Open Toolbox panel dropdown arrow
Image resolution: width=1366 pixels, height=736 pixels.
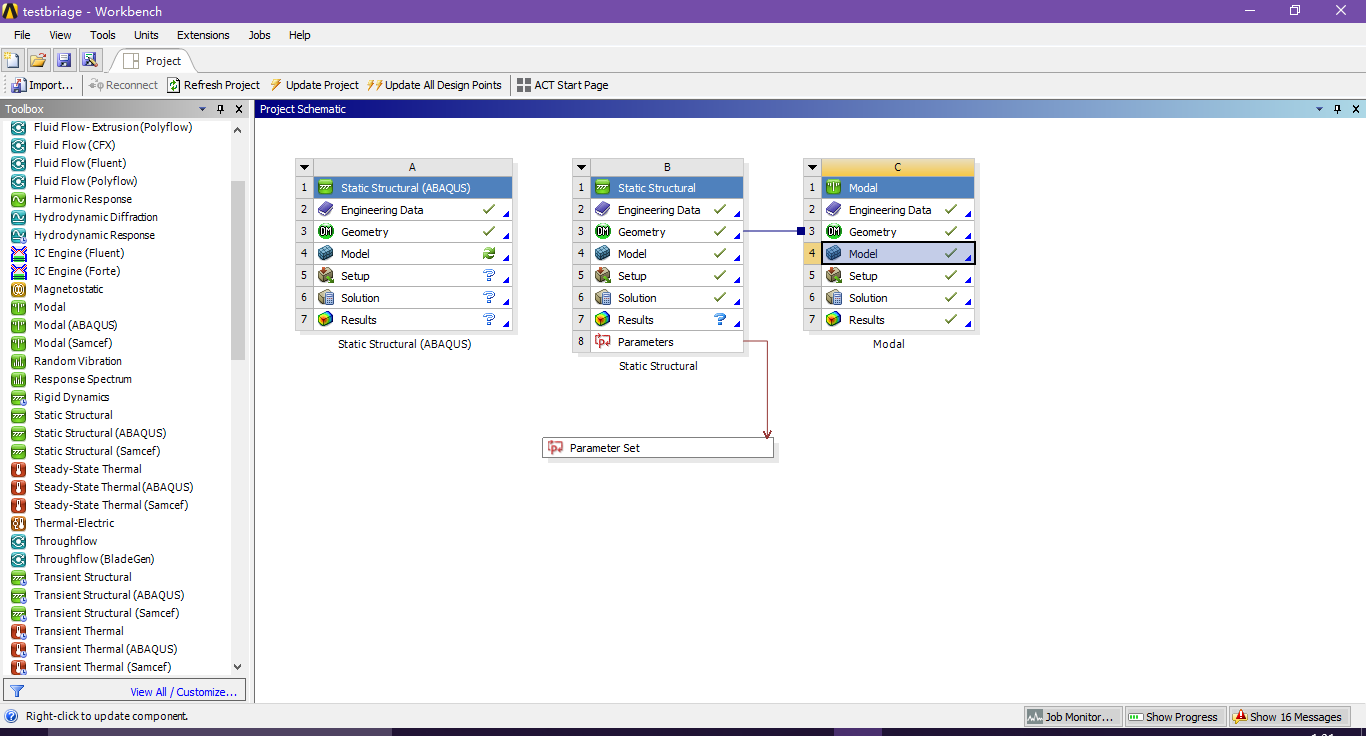point(203,109)
